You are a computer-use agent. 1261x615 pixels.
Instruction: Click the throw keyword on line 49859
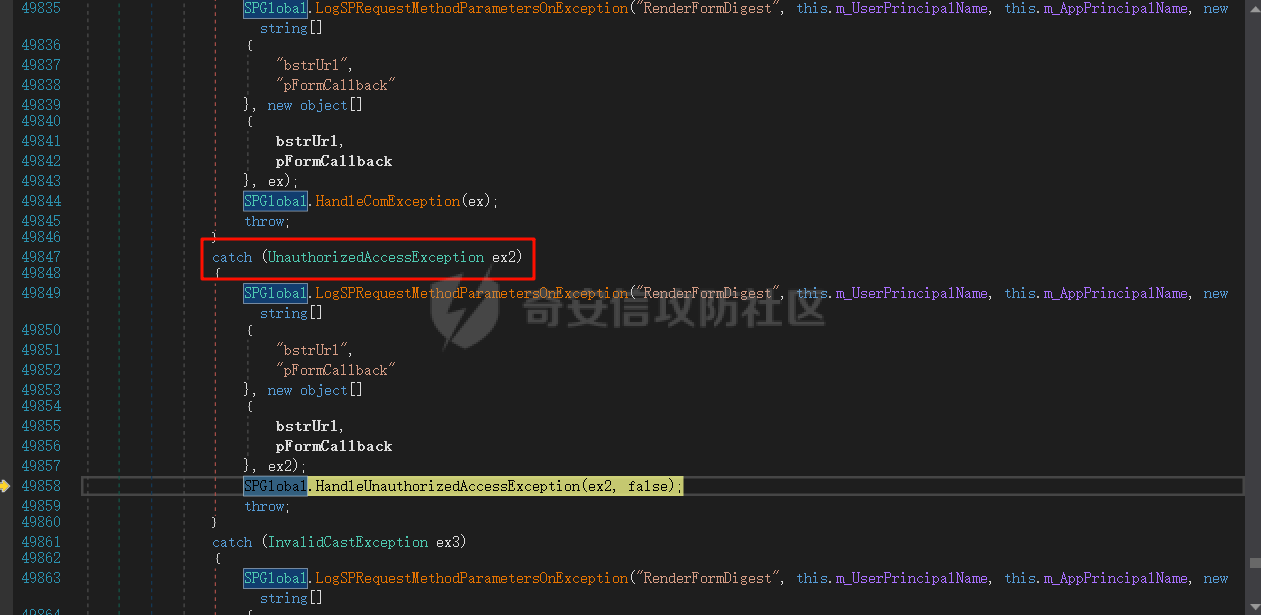pyautogui.click(x=265, y=506)
